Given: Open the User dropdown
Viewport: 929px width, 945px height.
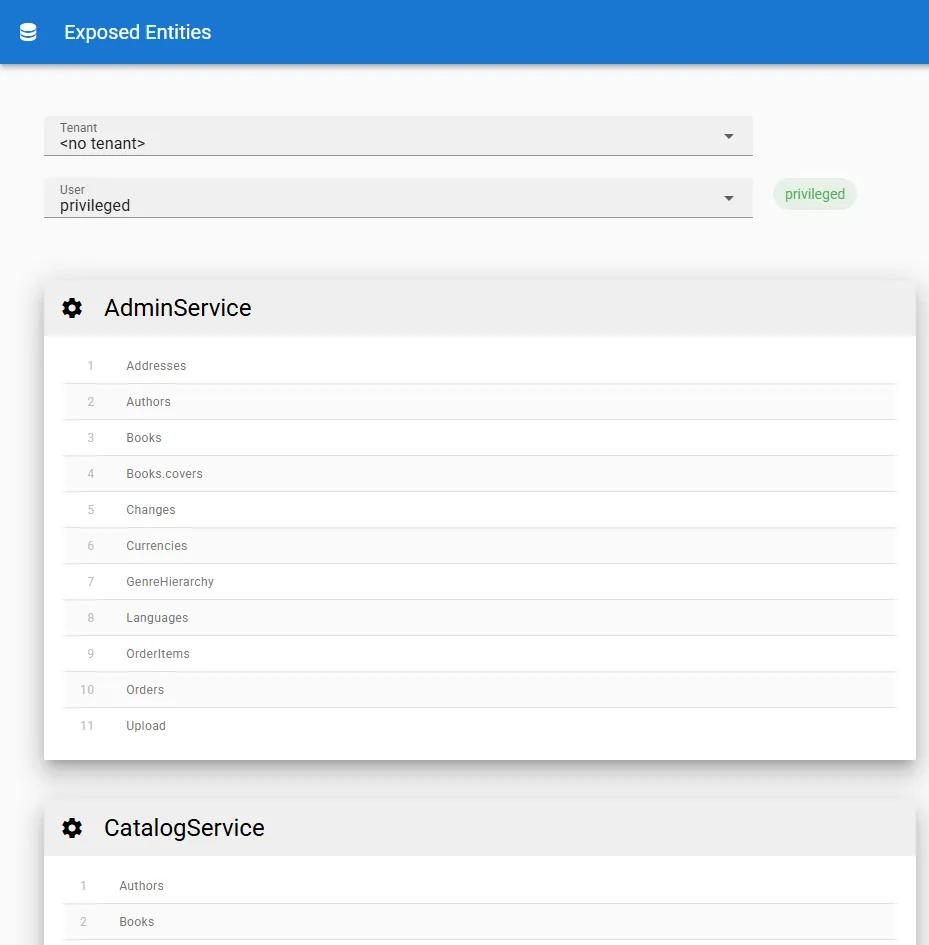Looking at the screenshot, I should point(398,198).
